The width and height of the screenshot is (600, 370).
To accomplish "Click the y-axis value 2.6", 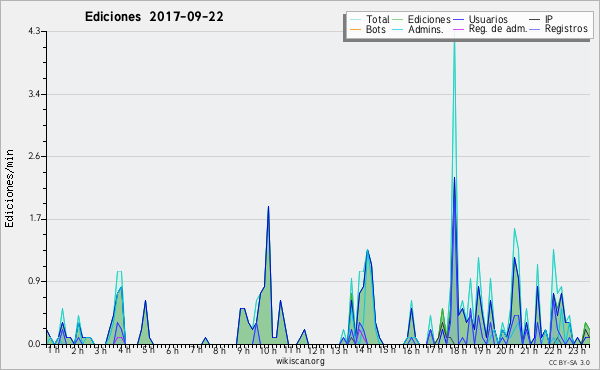I will click(34, 156).
